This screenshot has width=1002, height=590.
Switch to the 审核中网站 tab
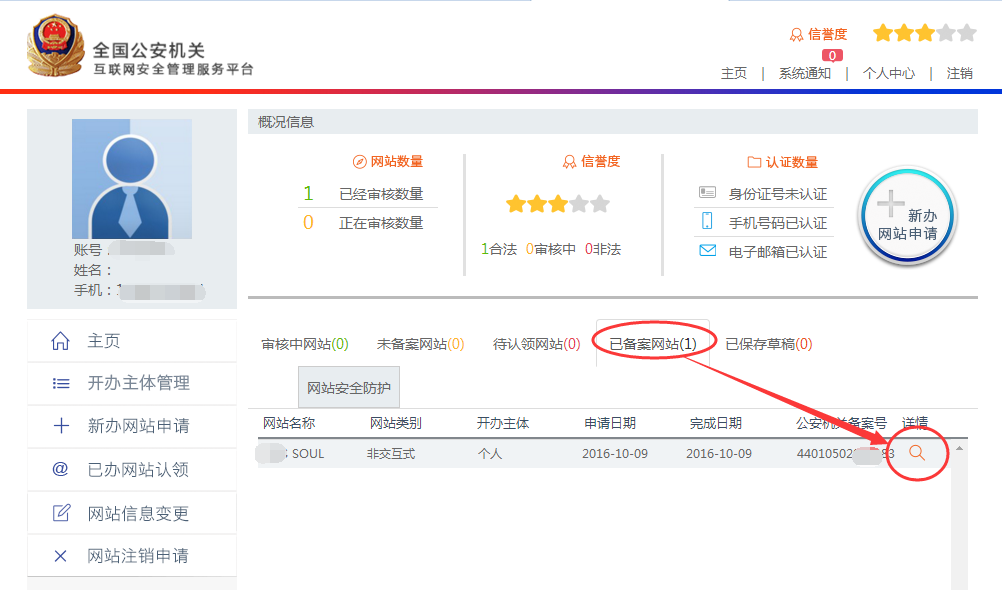pyautogui.click(x=304, y=344)
